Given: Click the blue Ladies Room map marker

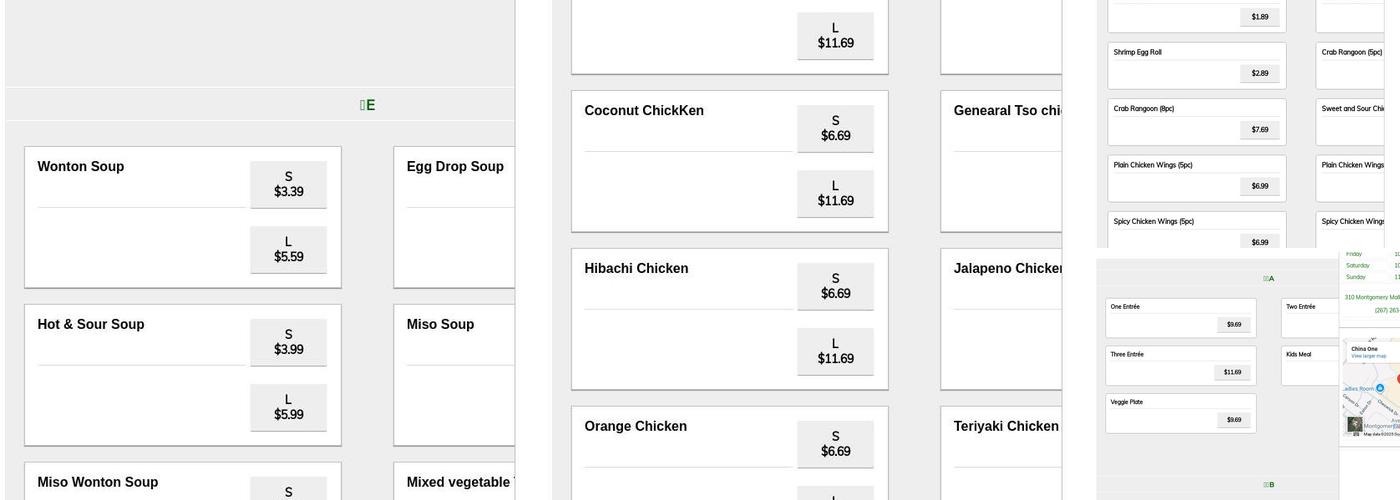Looking at the screenshot, I should pos(1380,388).
